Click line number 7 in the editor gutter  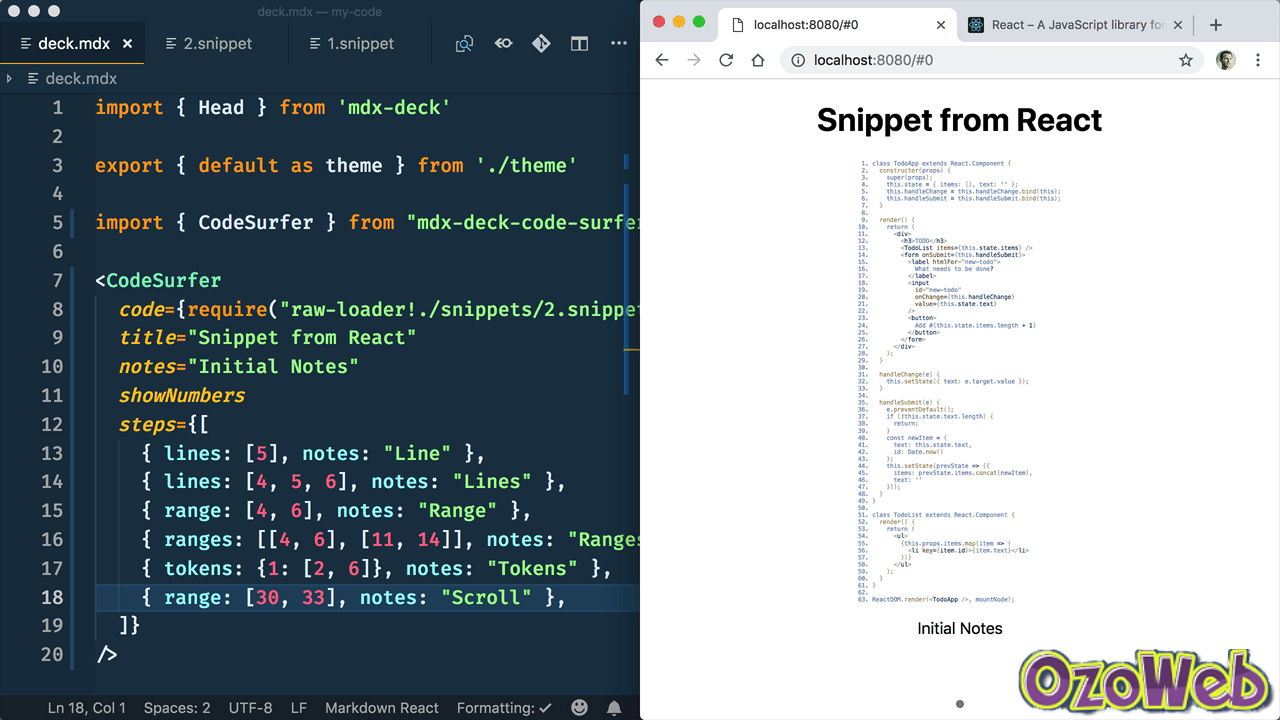(57, 280)
